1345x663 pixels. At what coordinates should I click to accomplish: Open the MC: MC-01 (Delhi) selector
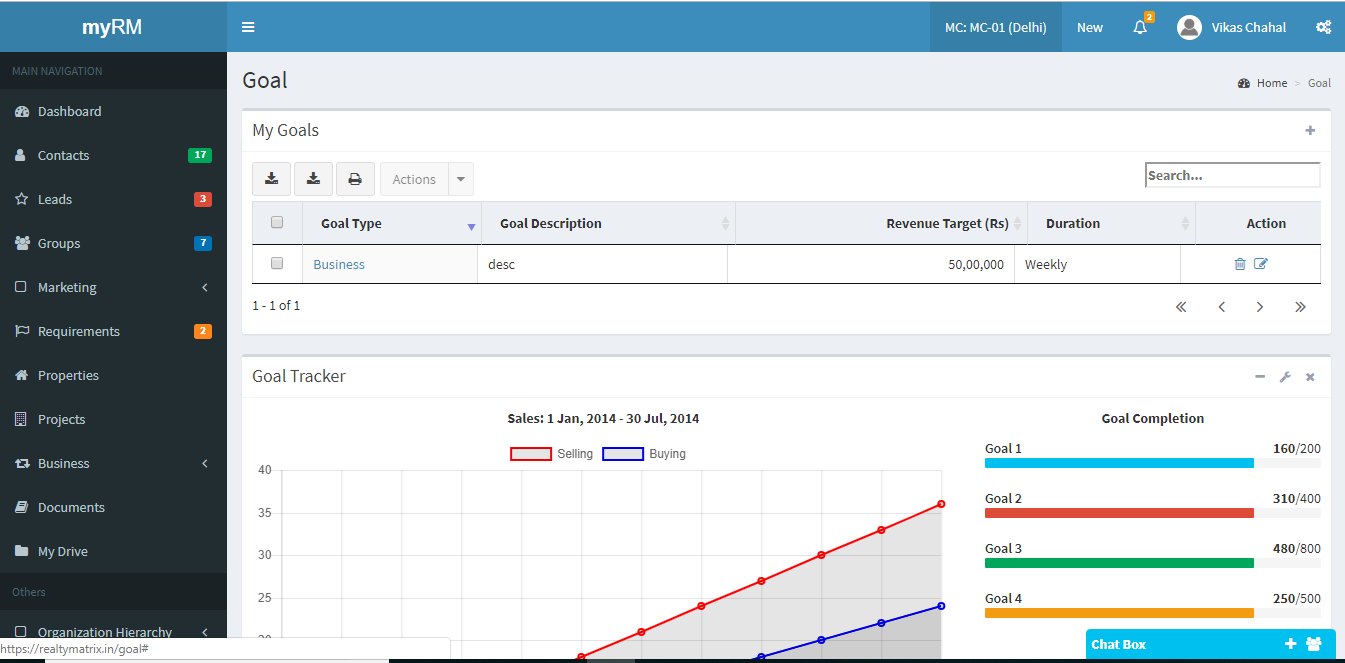pos(996,27)
